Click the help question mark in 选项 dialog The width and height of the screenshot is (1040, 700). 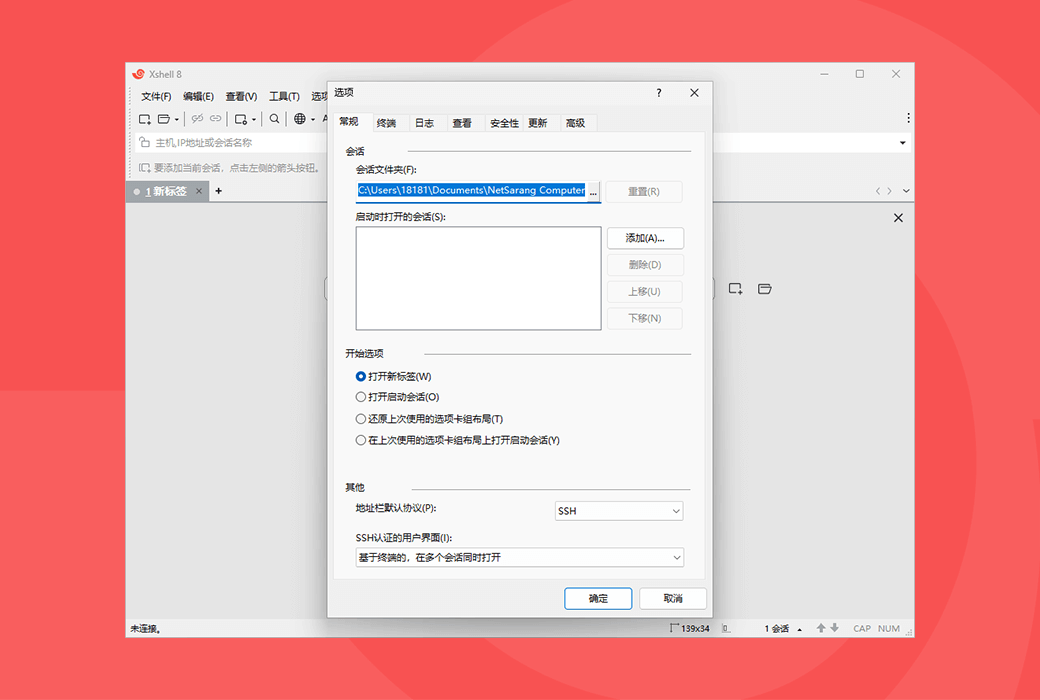(659, 93)
